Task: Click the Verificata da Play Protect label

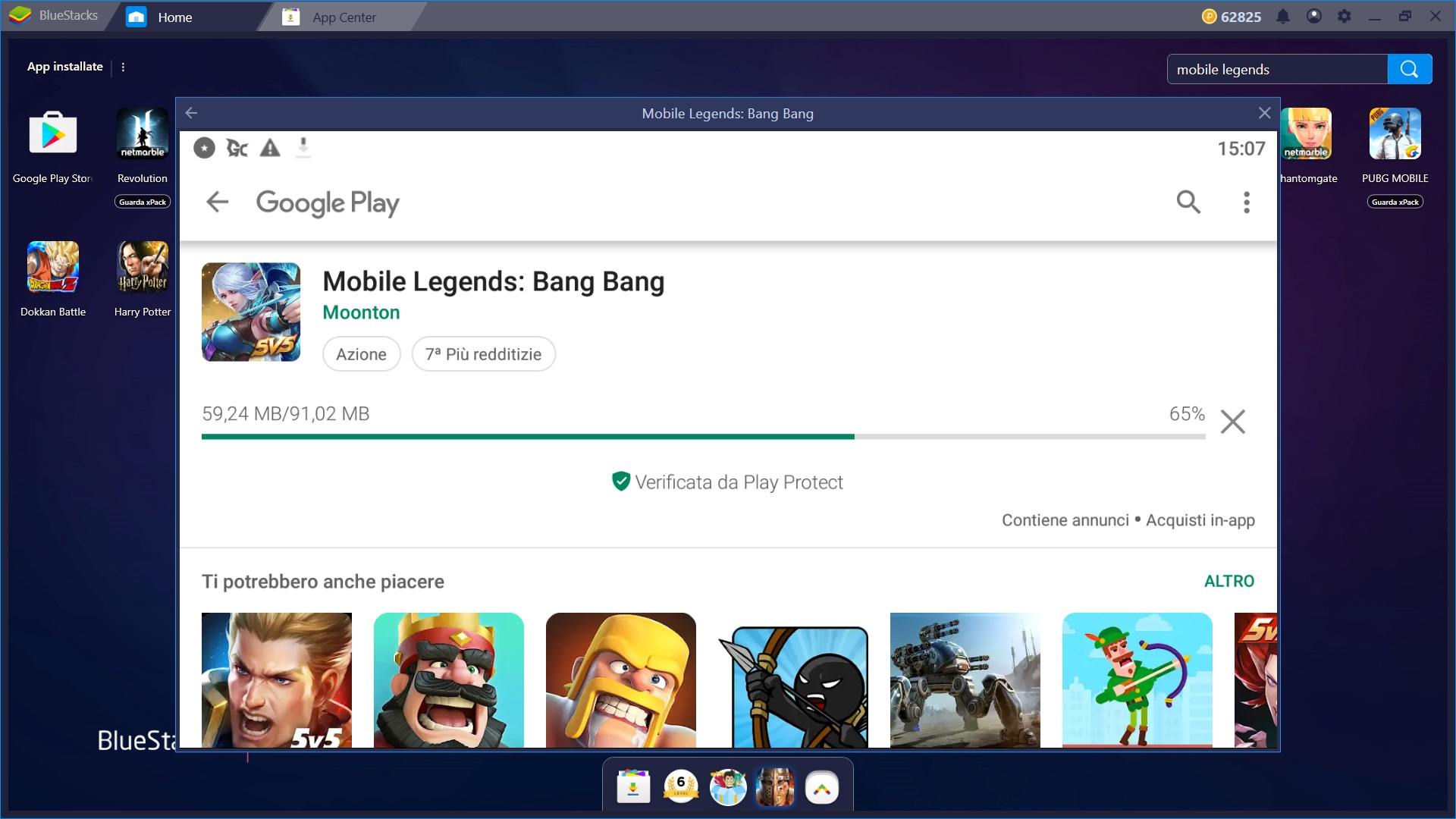Action: tap(727, 482)
